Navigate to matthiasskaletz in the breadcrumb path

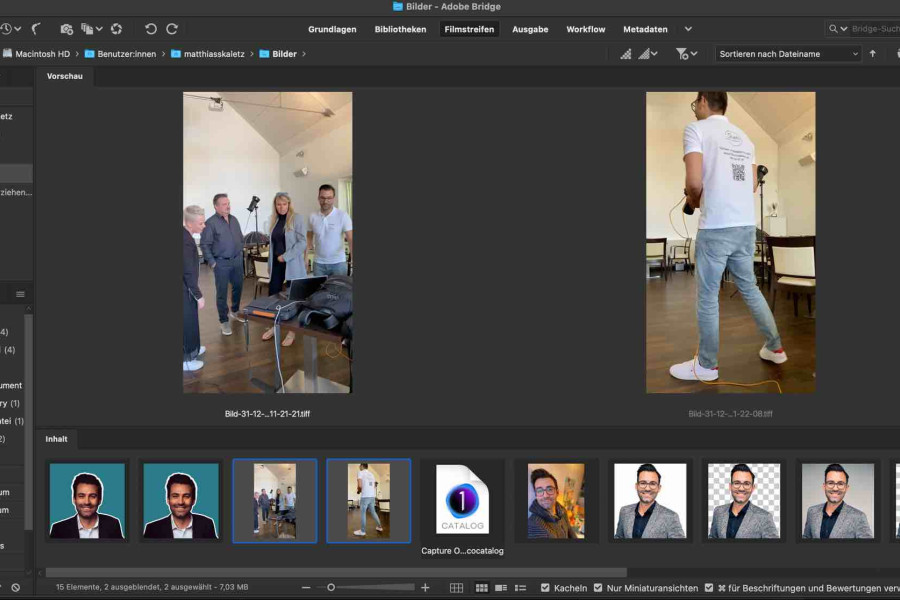point(212,54)
